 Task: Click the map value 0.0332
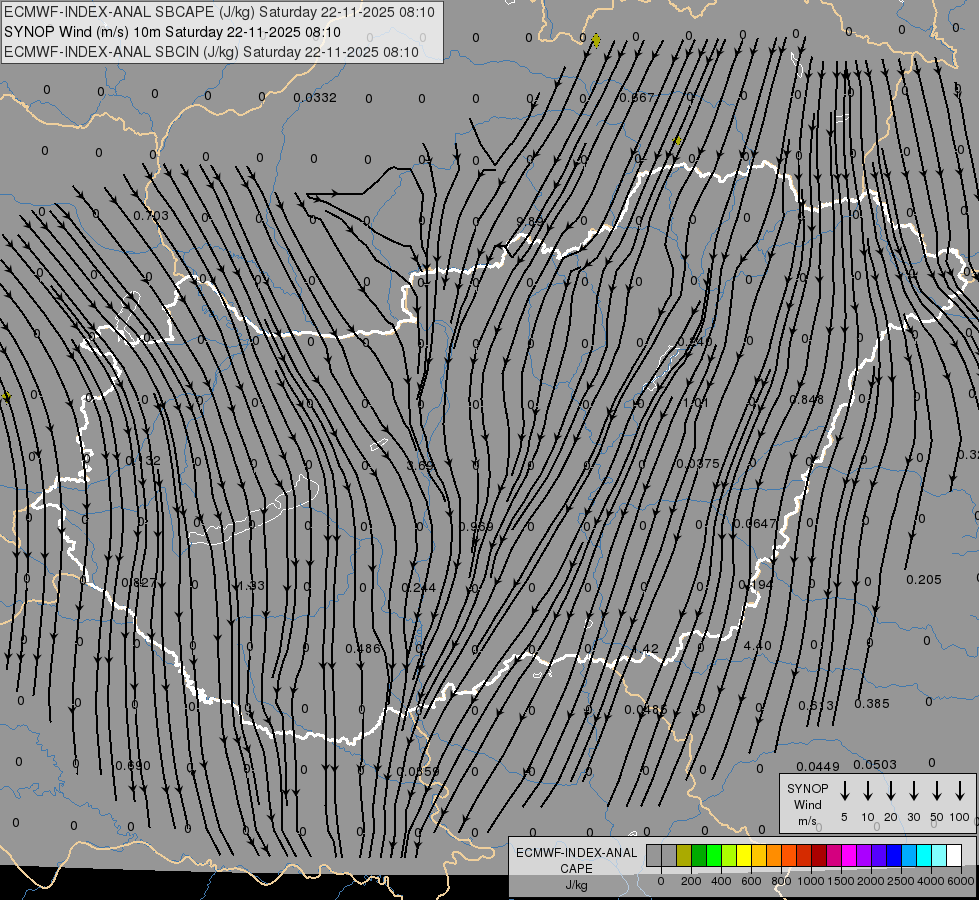point(315,97)
